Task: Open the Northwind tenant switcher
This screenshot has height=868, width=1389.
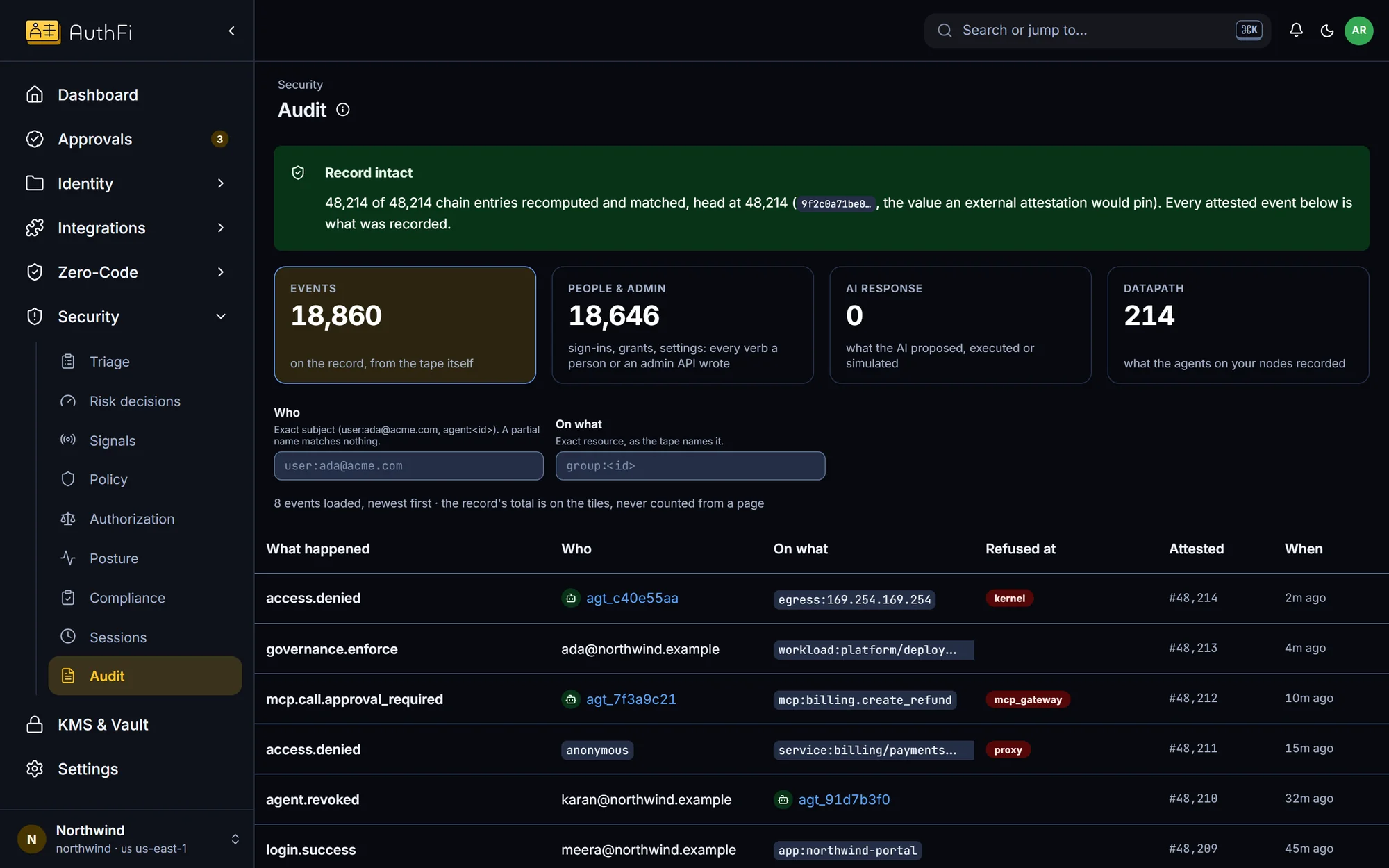Action: point(127,839)
